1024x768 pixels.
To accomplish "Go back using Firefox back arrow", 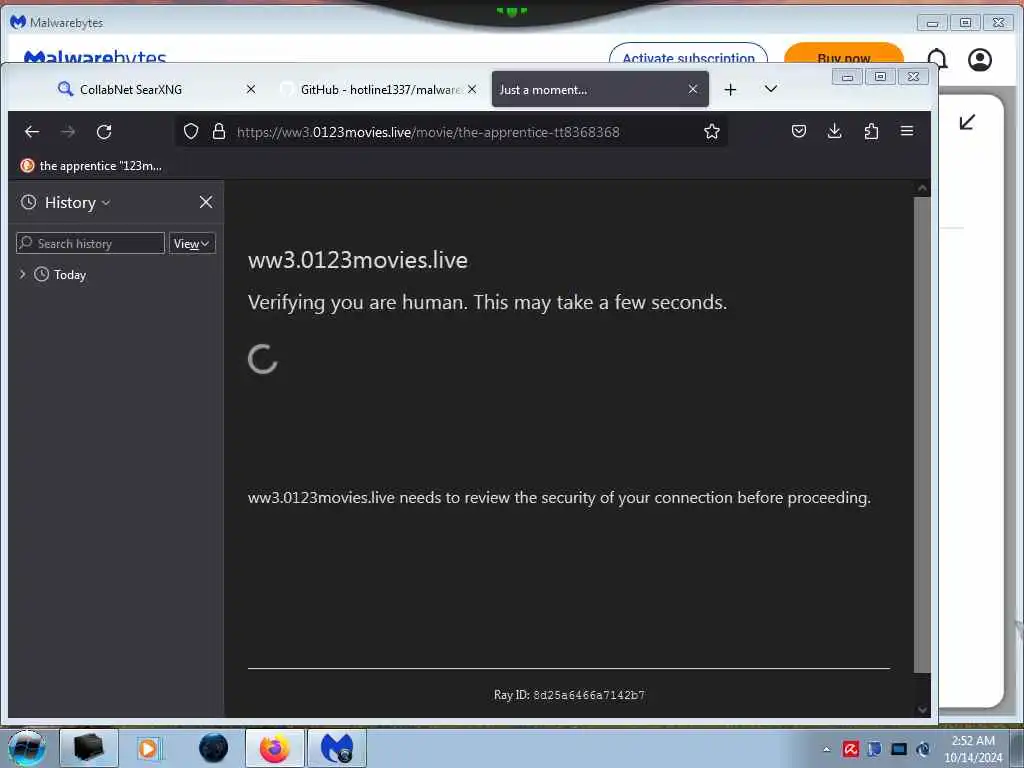I will (x=32, y=132).
